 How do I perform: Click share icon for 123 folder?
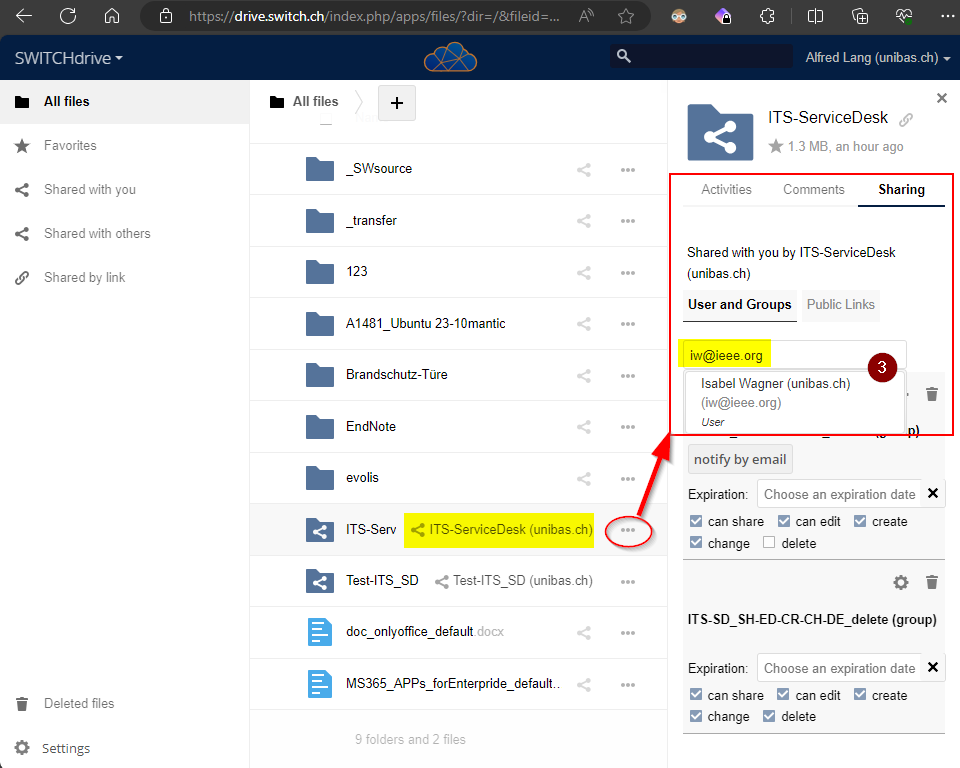pos(583,273)
